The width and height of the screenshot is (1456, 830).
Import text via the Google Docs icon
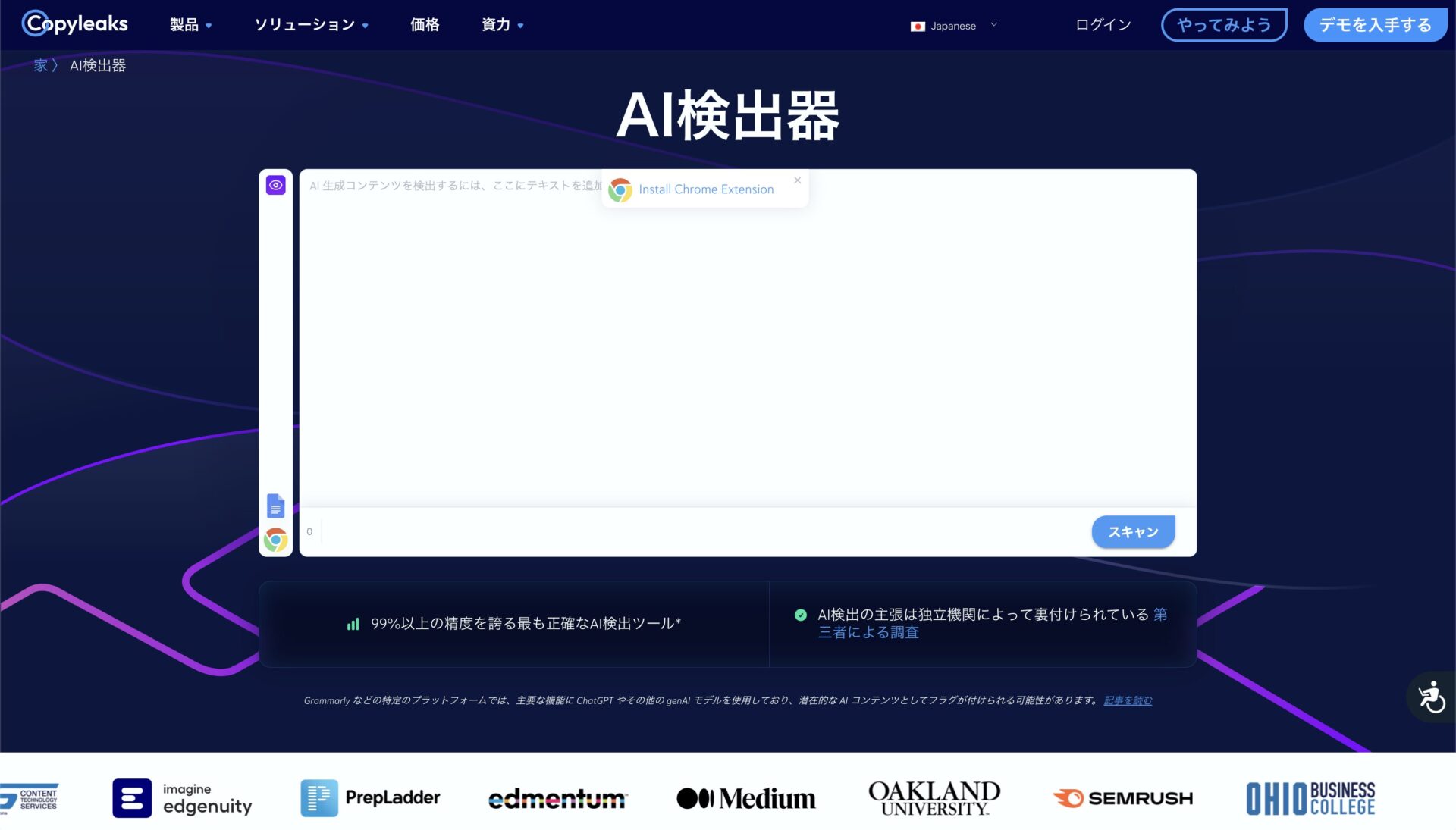(276, 506)
